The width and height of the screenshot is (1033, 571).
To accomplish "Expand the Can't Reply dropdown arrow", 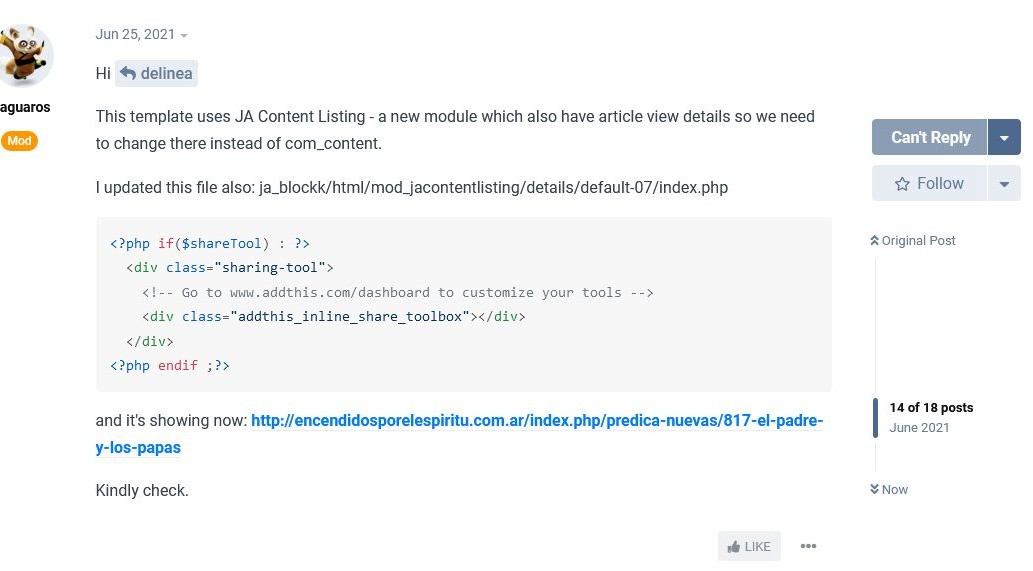I will click(1004, 137).
